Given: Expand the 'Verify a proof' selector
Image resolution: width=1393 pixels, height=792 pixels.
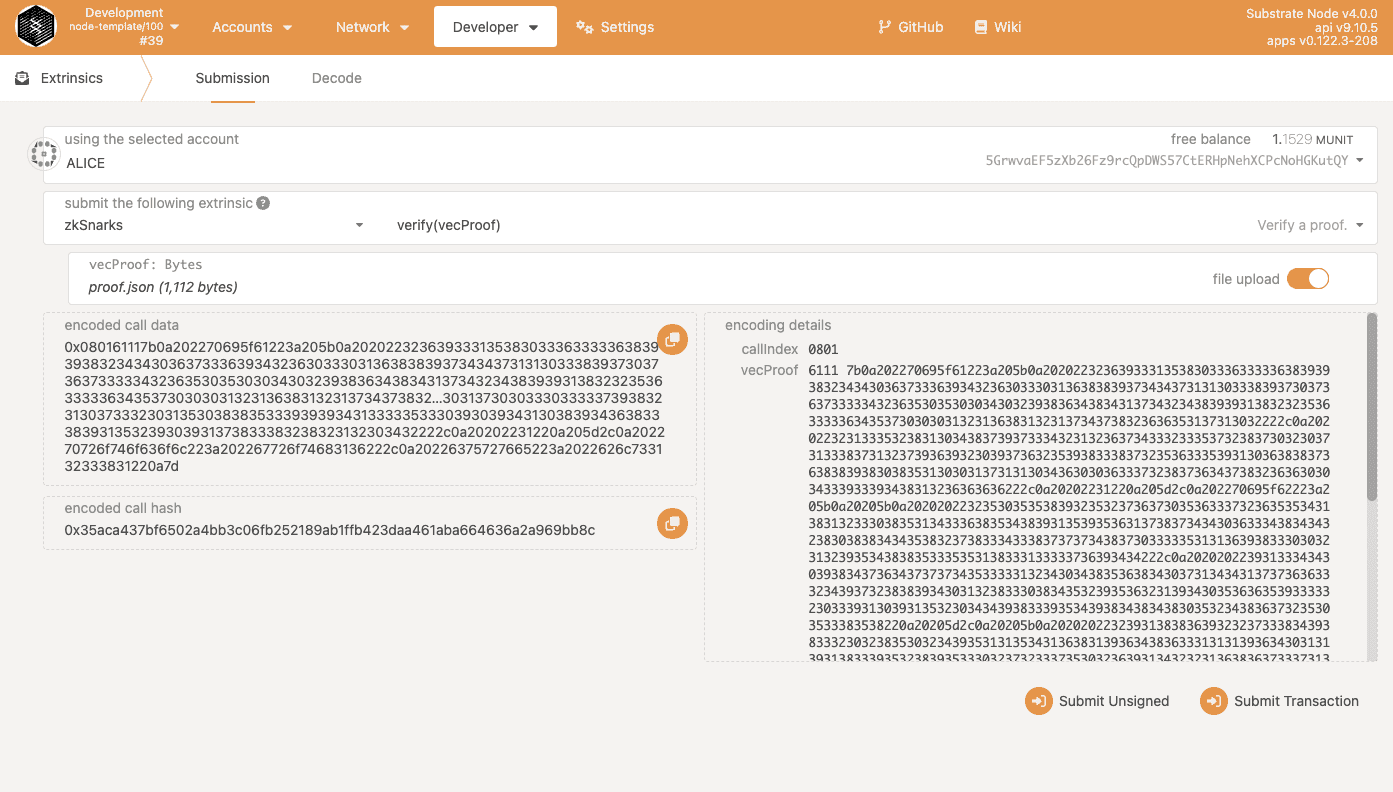Looking at the screenshot, I should click(x=1310, y=224).
